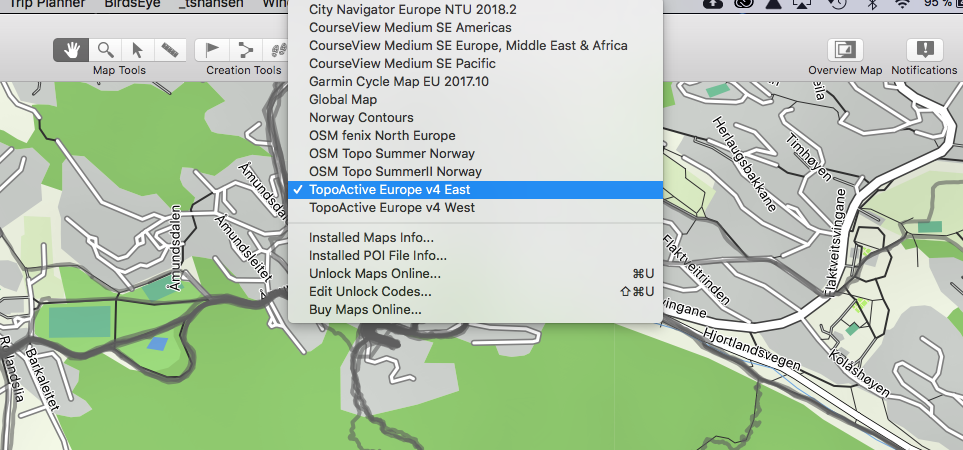This screenshot has width=963, height=450.
Task: Select the New Waypoint flag tool
Action: [x=211, y=50]
